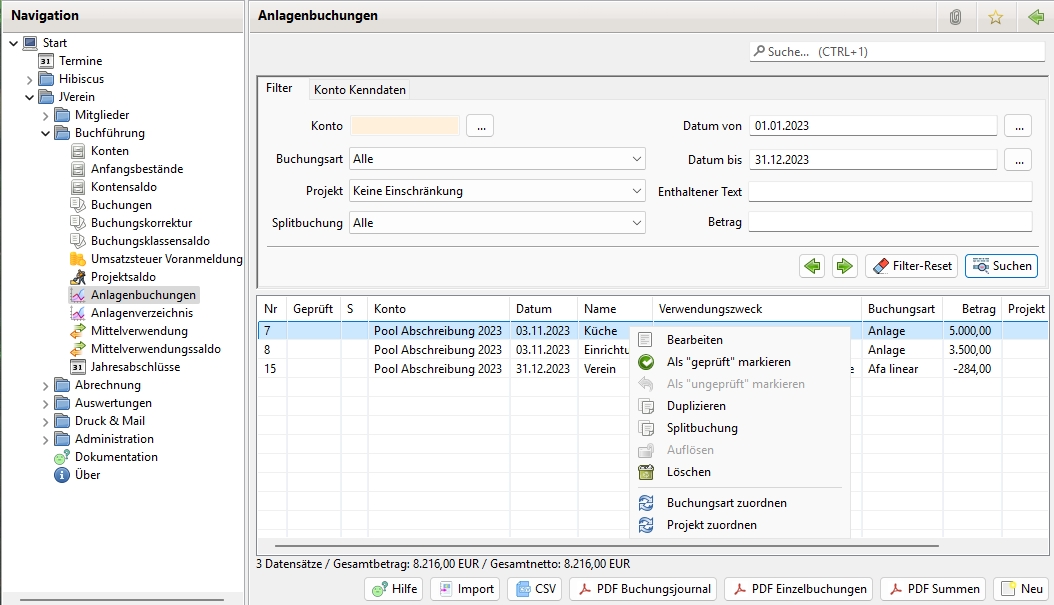The width and height of the screenshot is (1054, 605).
Task: Choose "Duplizieren" from context menu
Action: (x=696, y=406)
